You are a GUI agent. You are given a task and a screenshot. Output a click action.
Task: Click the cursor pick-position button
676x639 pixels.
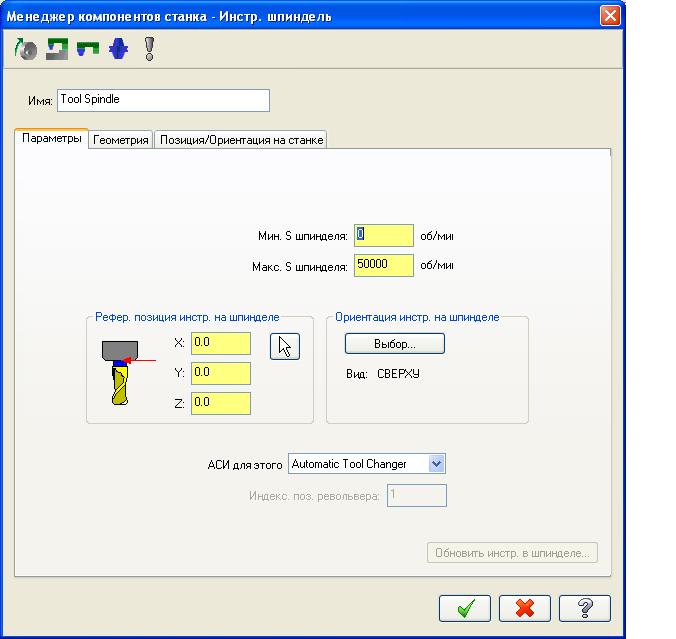(x=285, y=346)
